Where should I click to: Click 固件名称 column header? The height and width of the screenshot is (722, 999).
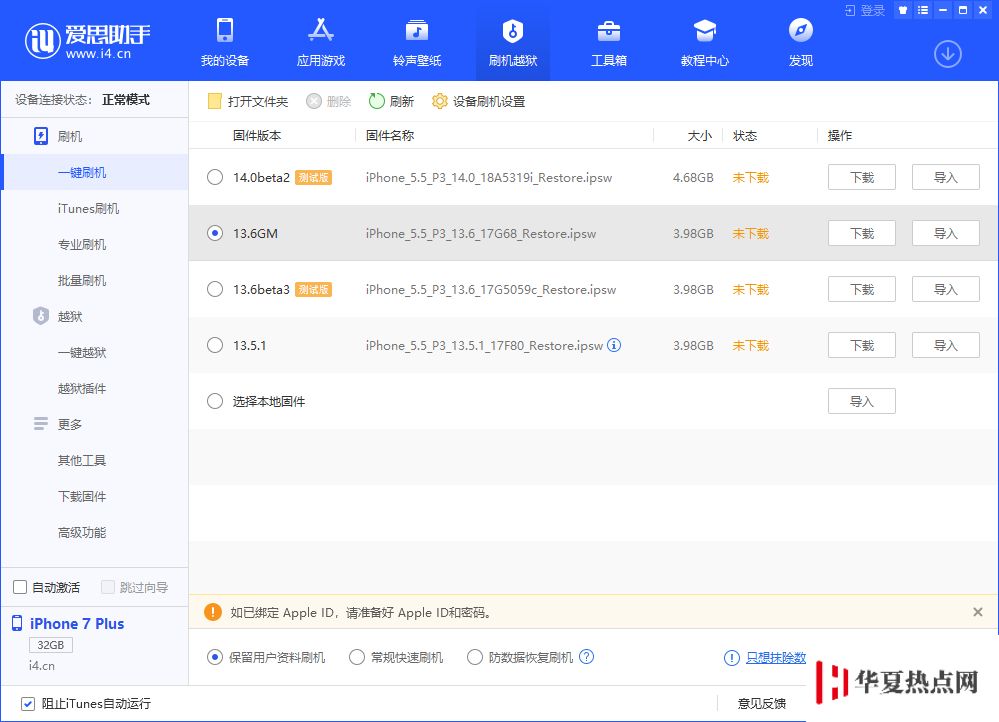(390, 135)
